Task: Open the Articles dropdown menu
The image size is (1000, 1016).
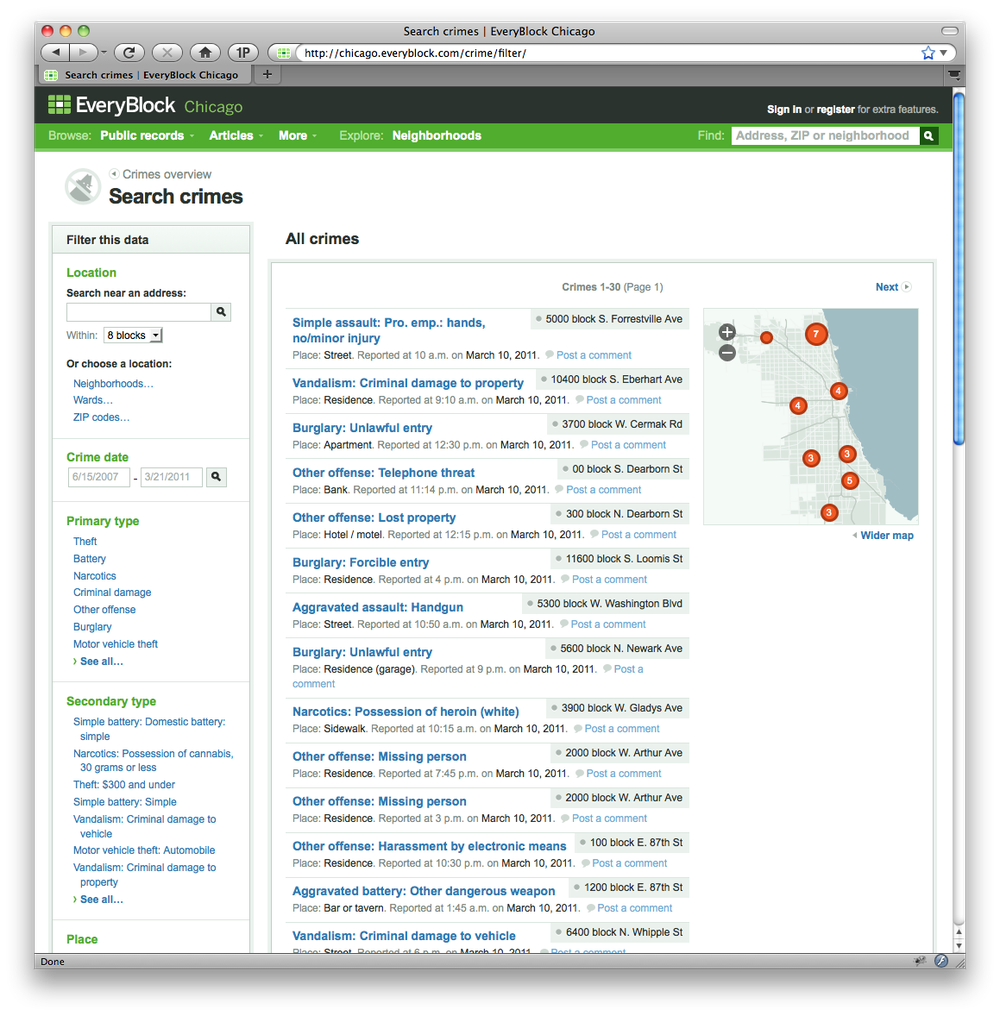Action: [236, 135]
